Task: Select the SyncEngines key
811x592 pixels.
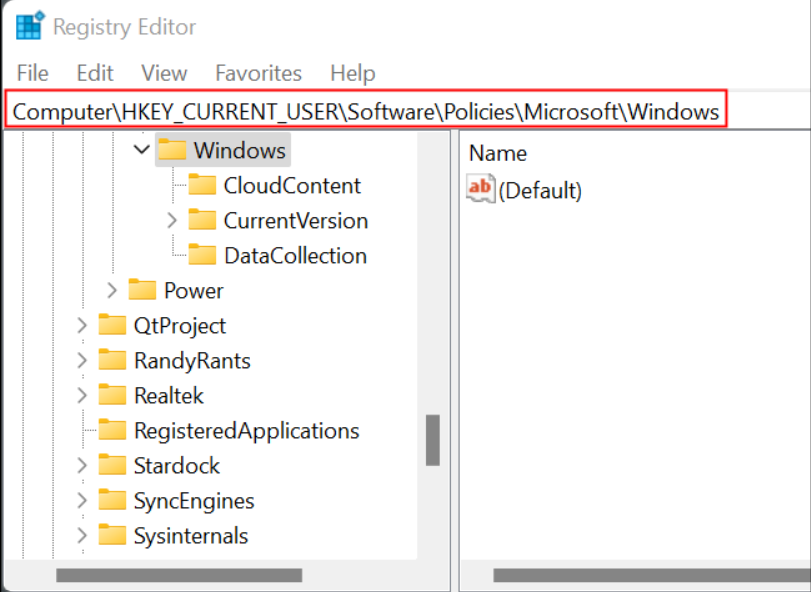Action: 194,500
